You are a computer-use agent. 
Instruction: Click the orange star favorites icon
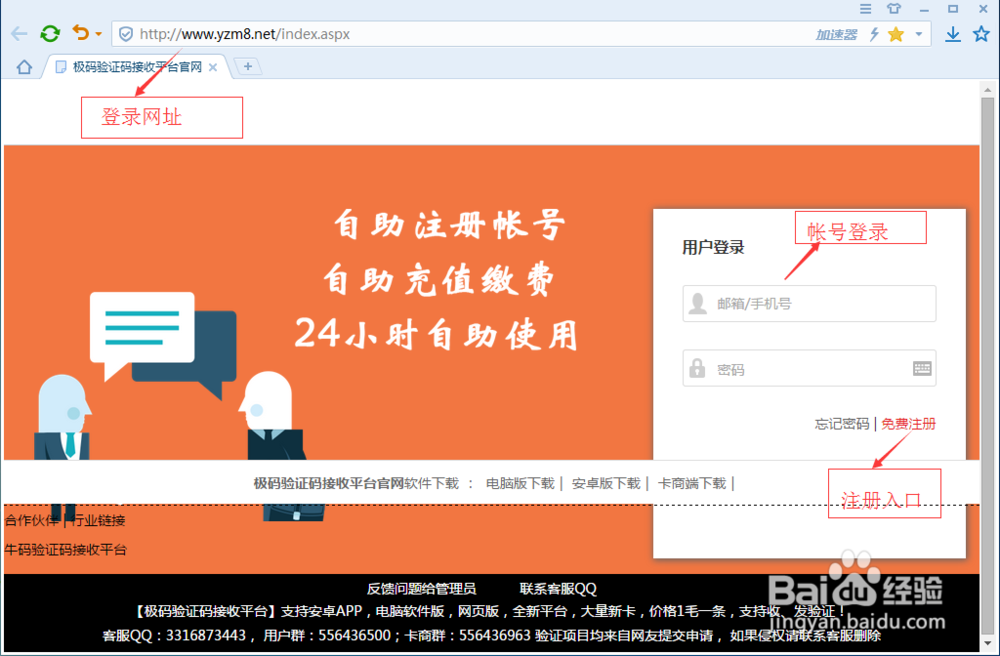(894, 33)
